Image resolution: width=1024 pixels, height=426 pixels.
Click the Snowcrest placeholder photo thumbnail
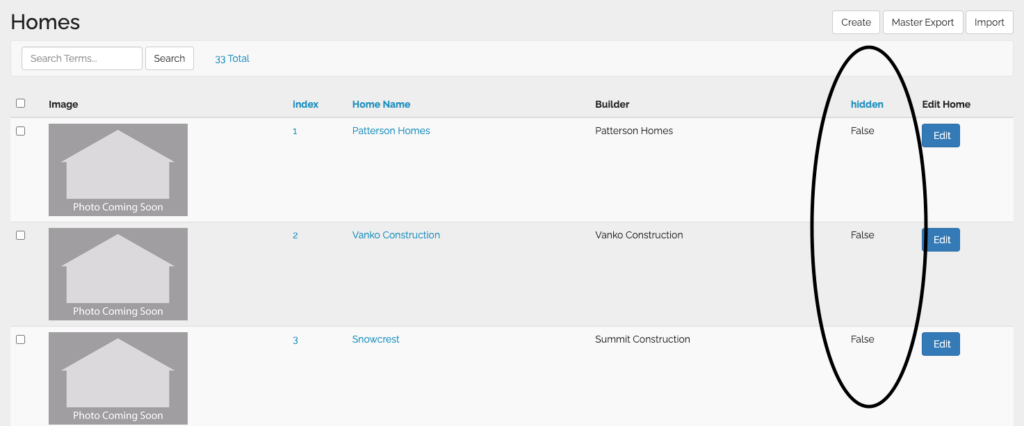pos(118,378)
